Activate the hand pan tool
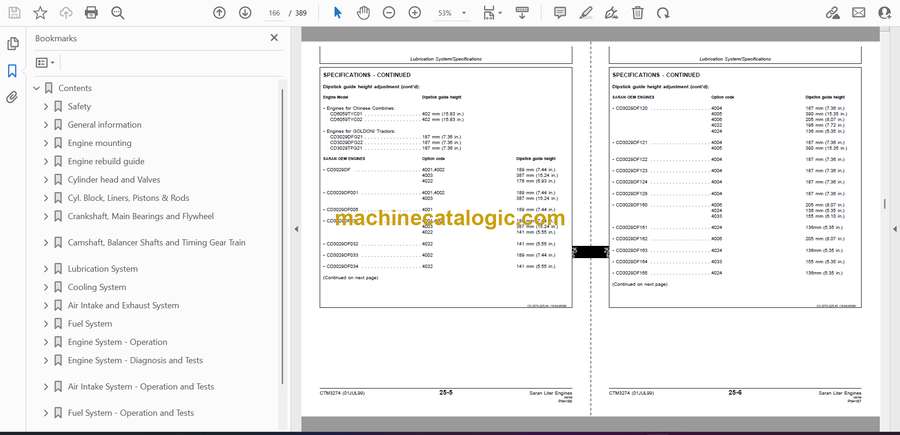 (363, 13)
